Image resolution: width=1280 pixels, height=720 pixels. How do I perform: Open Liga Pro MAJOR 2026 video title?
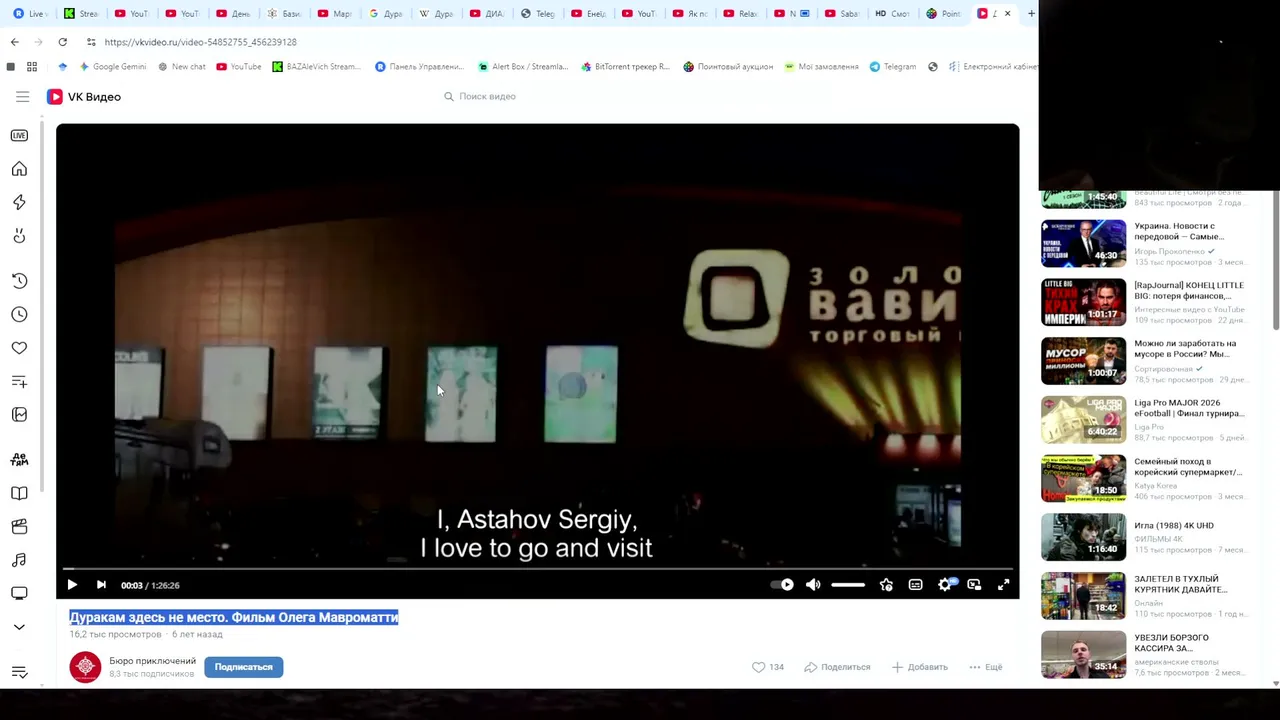click(1189, 408)
